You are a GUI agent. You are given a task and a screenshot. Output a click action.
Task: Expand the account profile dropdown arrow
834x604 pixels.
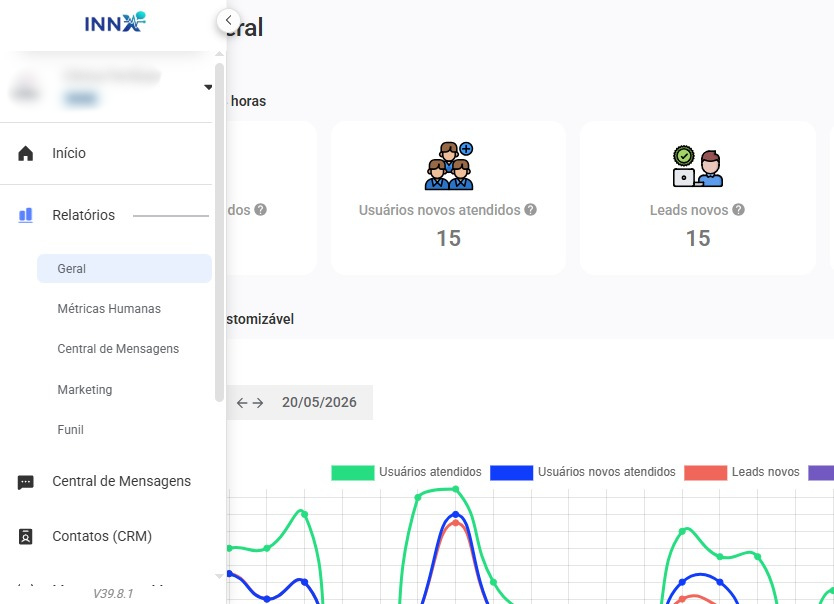[208, 87]
